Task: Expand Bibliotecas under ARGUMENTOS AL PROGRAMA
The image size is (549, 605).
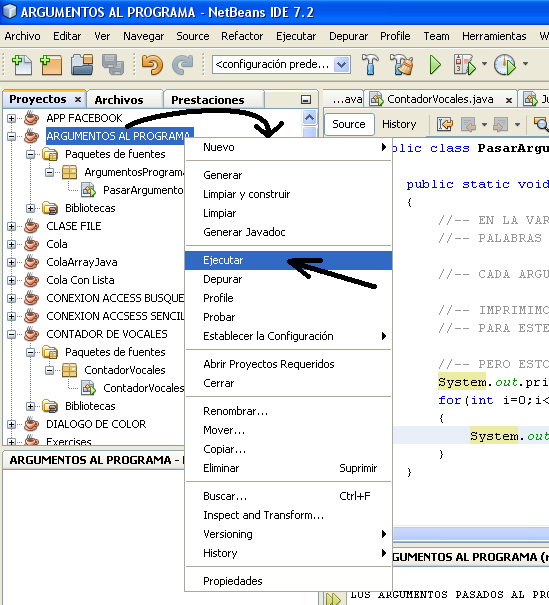Action: pyautogui.click(x=30, y=208)
